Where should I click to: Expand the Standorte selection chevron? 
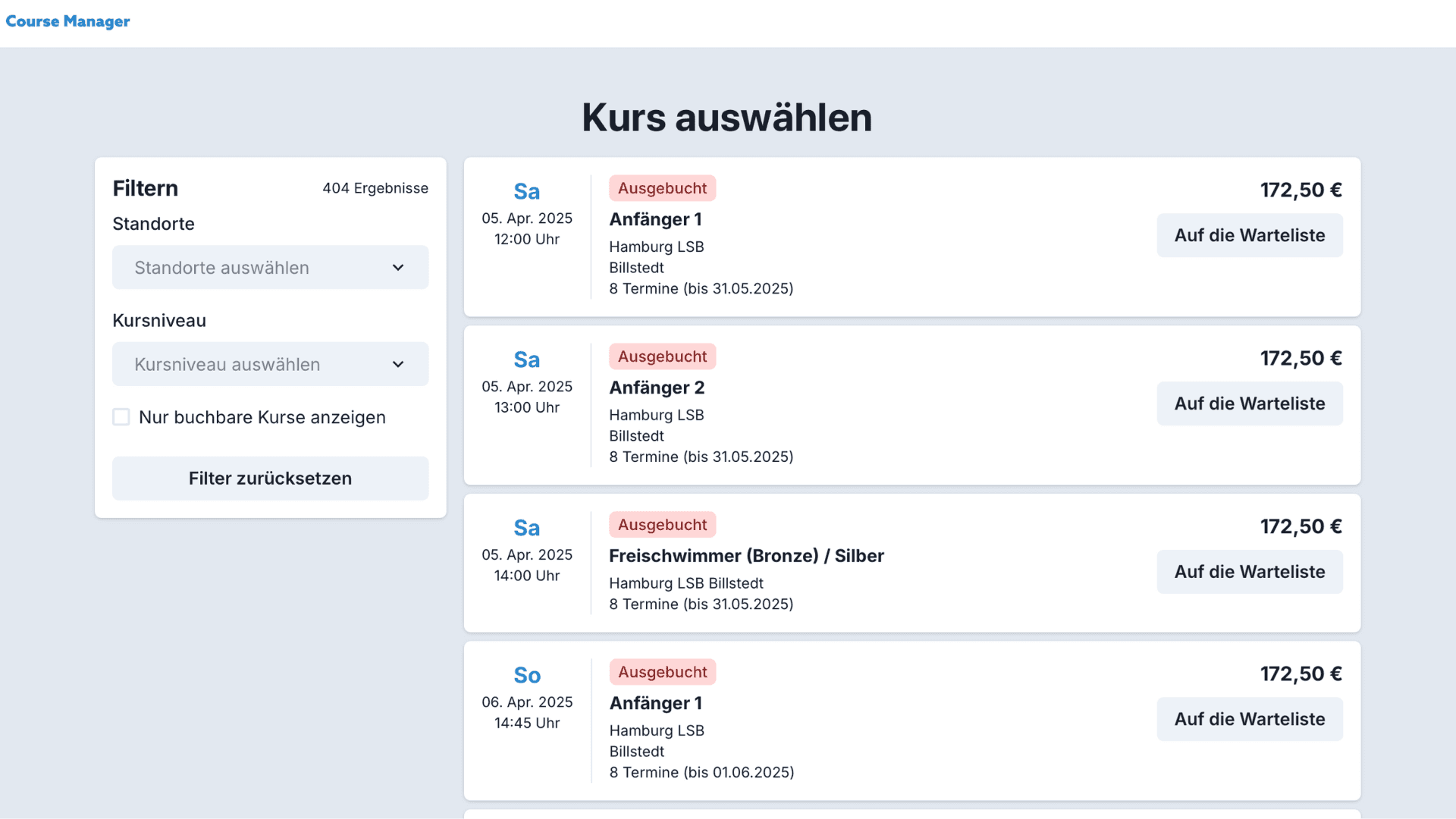pyautogui.click(x=398, y=267)
